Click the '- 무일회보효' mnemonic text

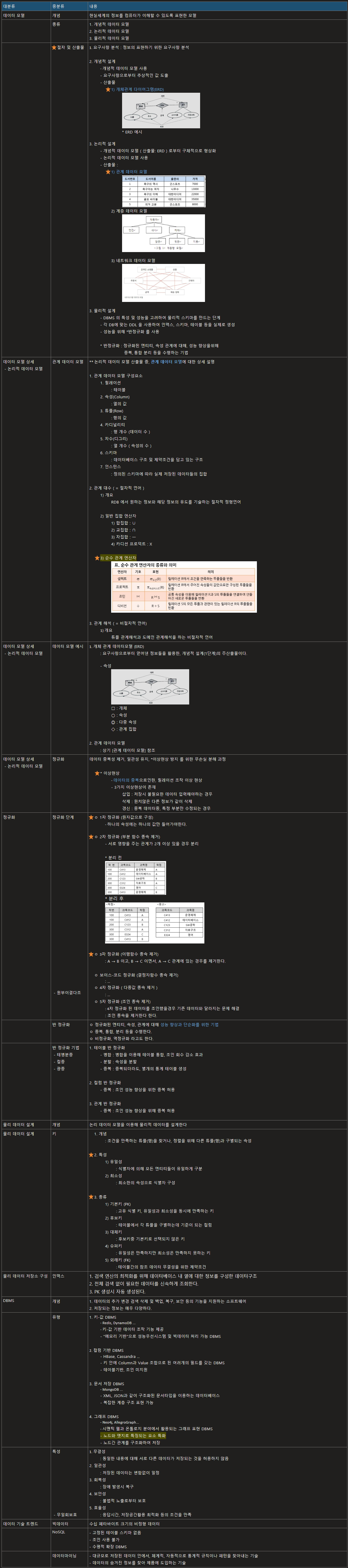(x=66, y=1514)
